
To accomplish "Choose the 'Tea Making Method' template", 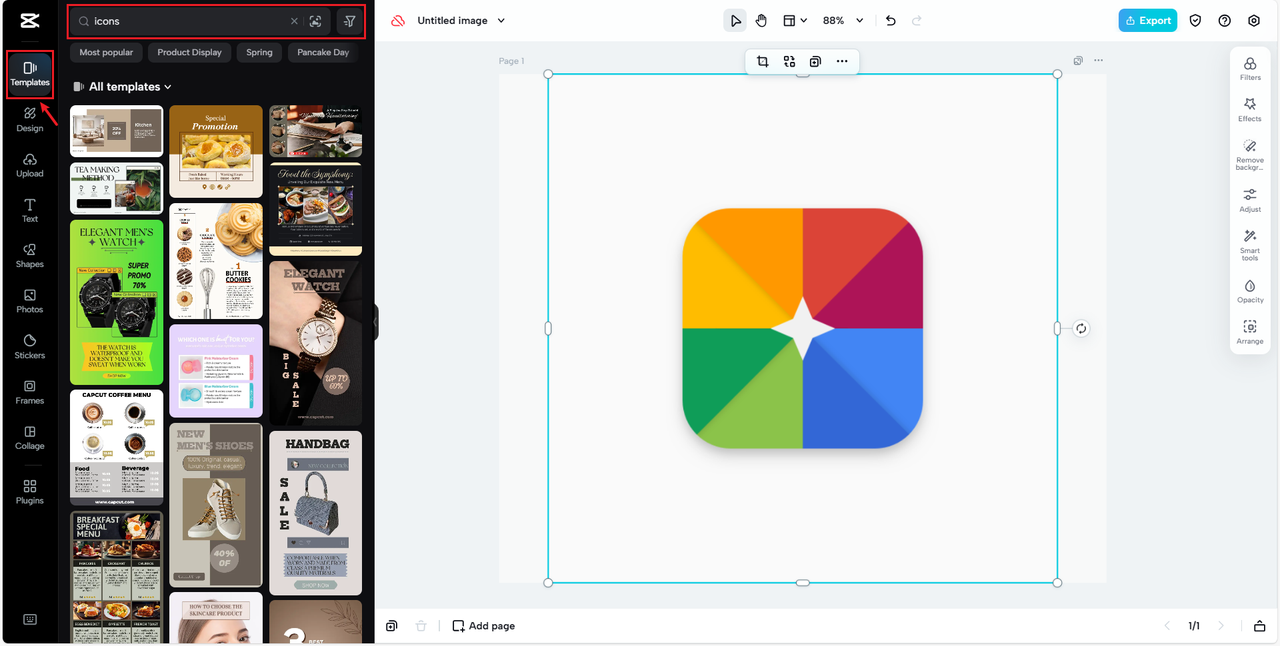I will 116,189.
